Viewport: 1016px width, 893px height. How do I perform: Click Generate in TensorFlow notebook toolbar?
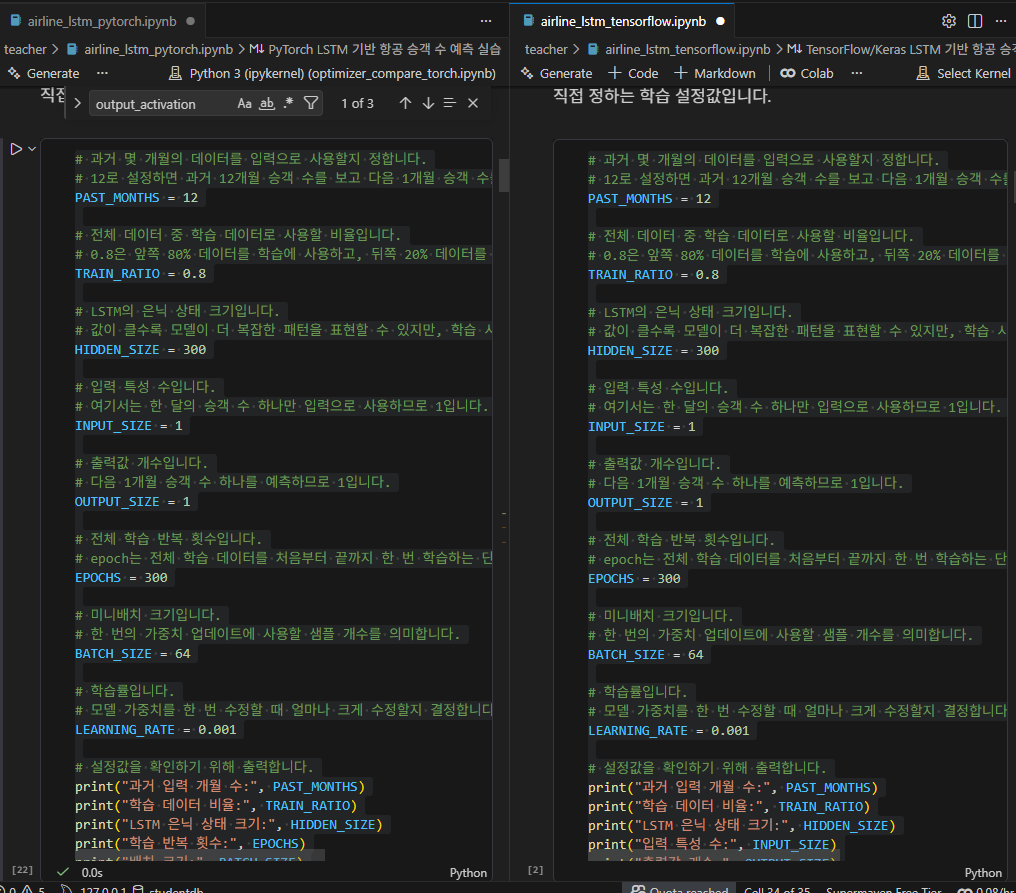pyautogui.click(x=557, y=73)
